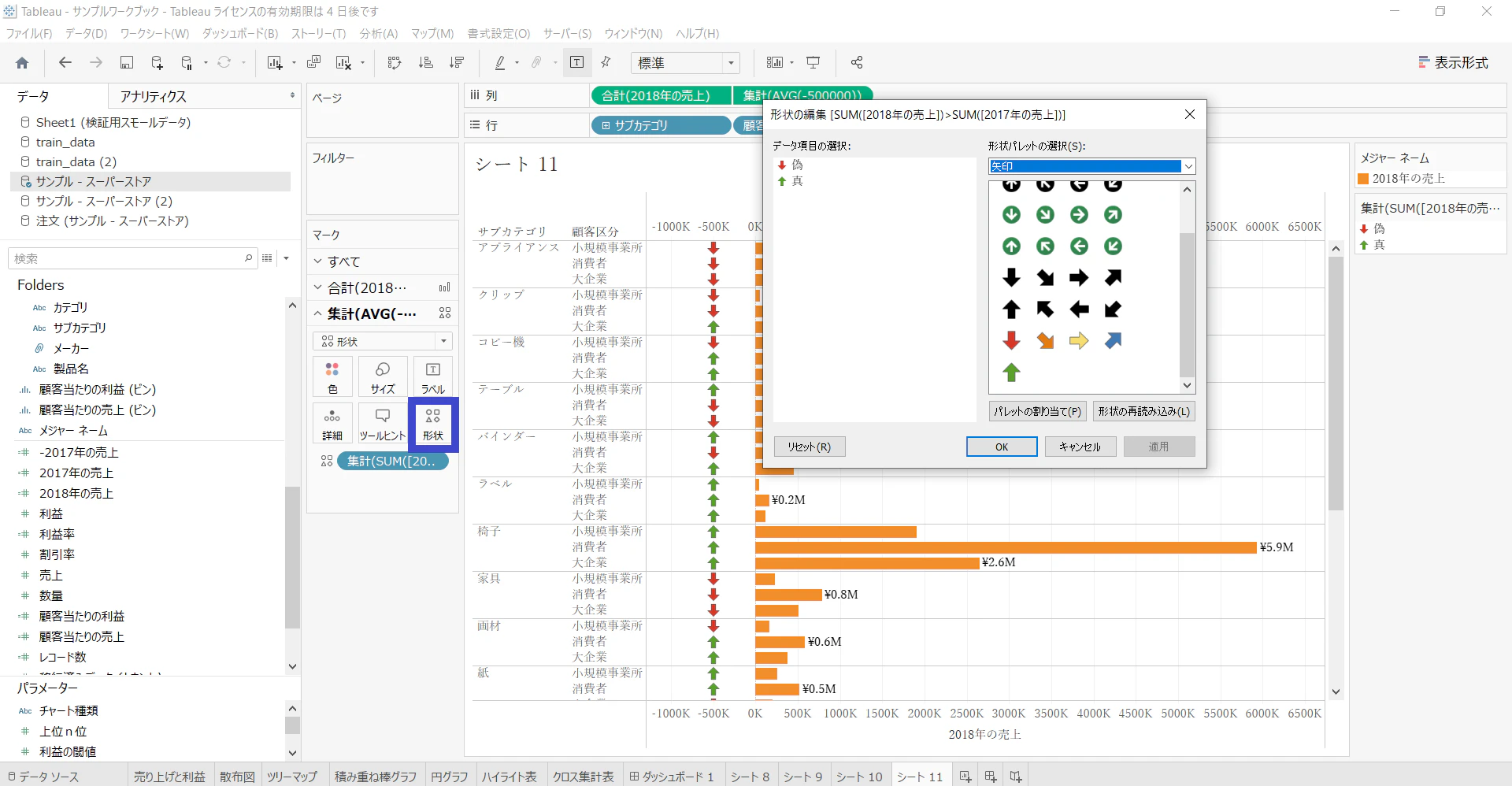Screen dimensions: 1512x786
Task: Click the highlight pen toolbar icon
Action: [x=500, y=63]
